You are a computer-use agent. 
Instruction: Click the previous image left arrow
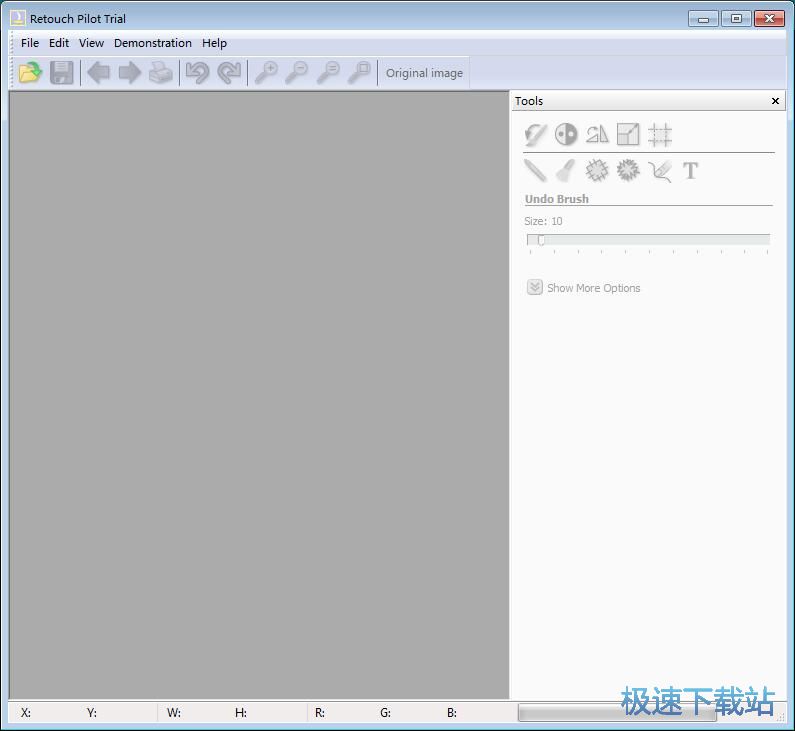tap(98, 72)
